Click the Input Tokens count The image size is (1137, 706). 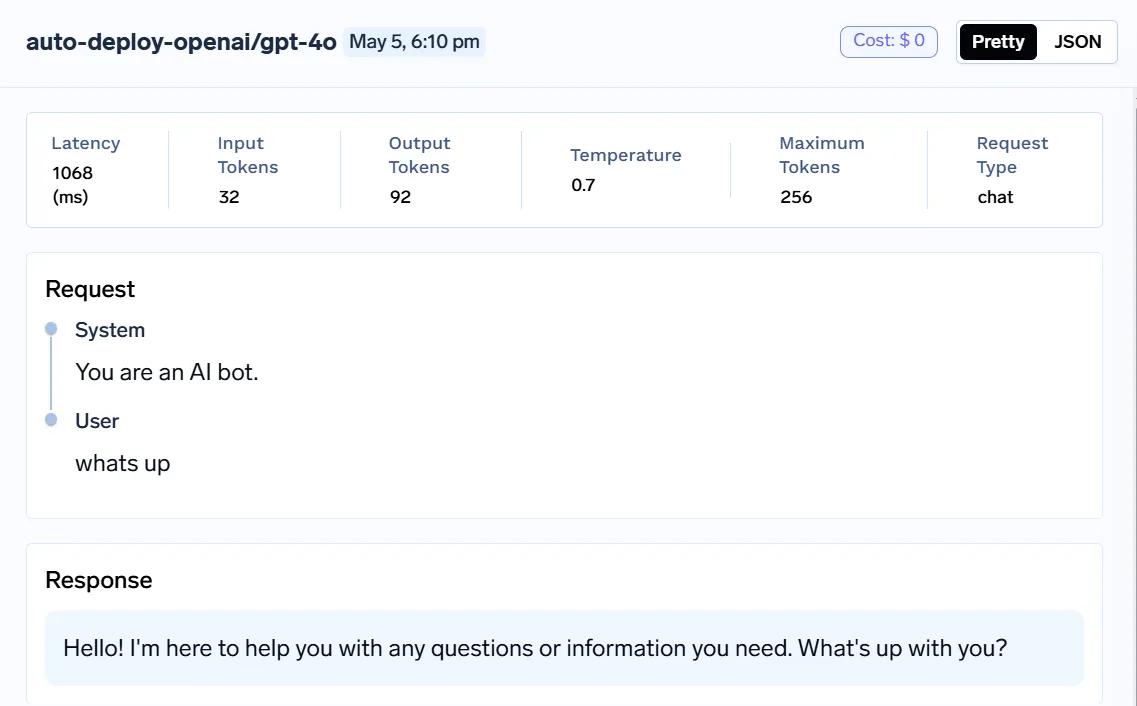229,196
